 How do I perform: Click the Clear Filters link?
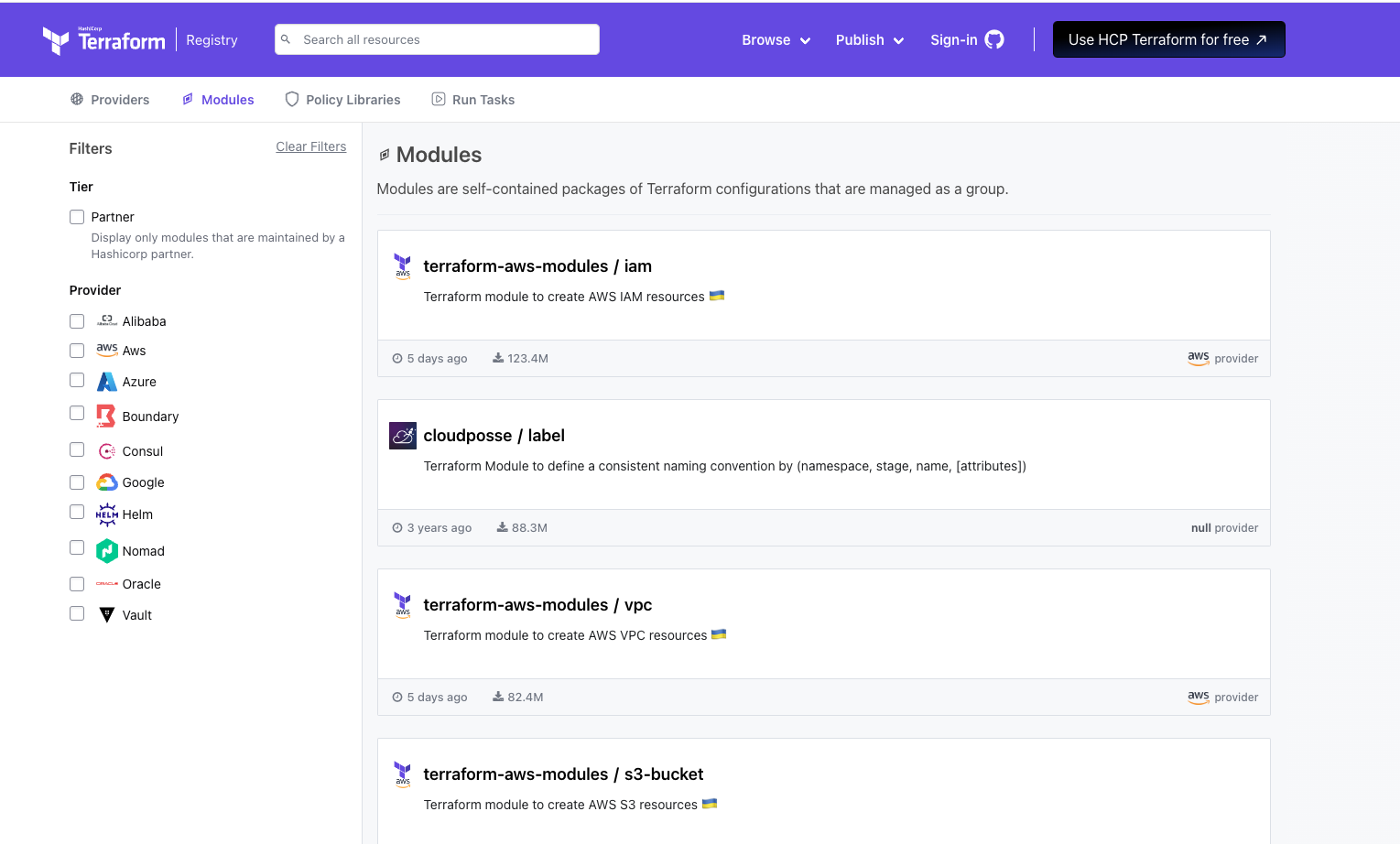pyautogui.click(x=311, y=146)
